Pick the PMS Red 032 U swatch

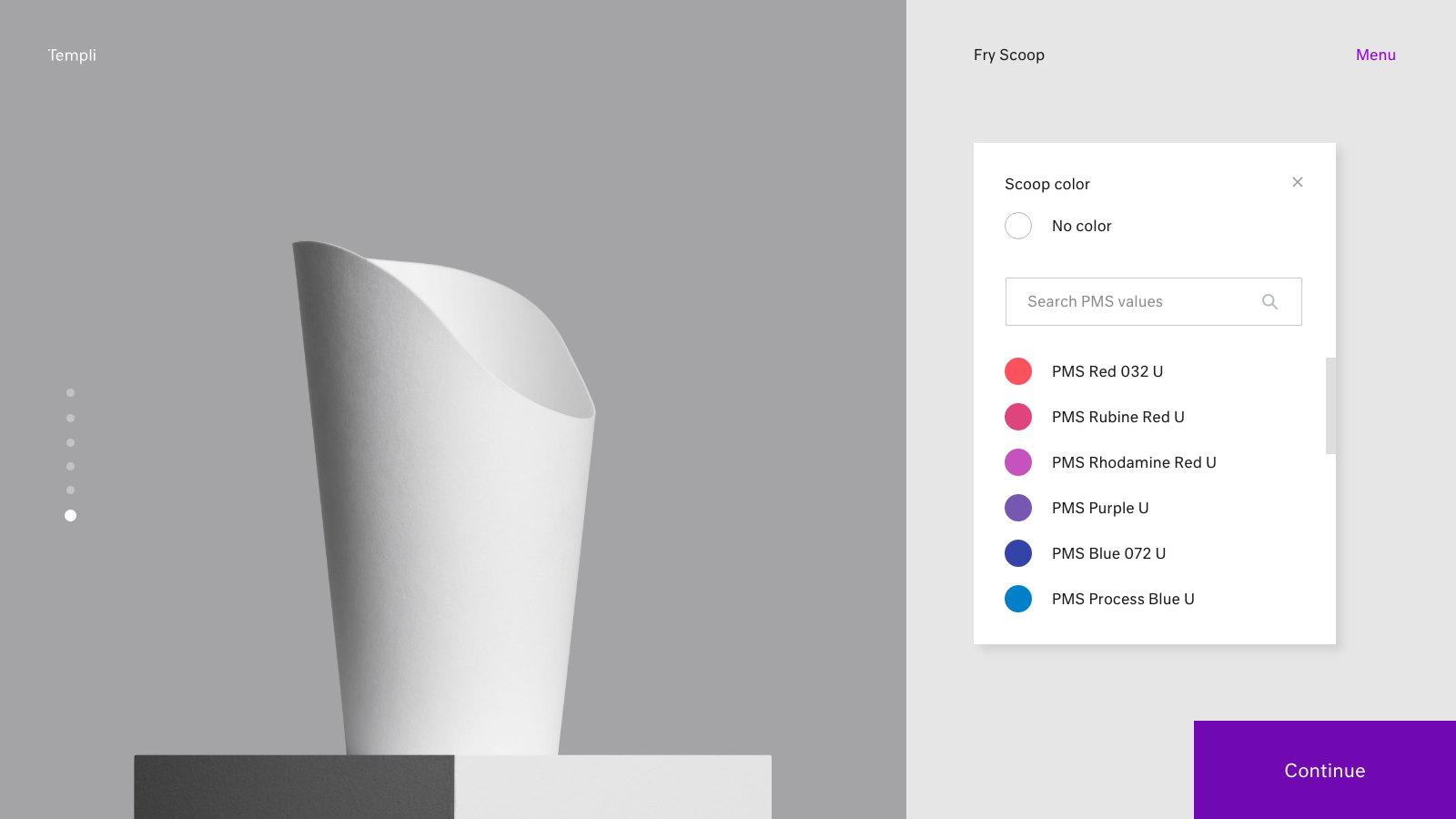tap(1018, 371)
